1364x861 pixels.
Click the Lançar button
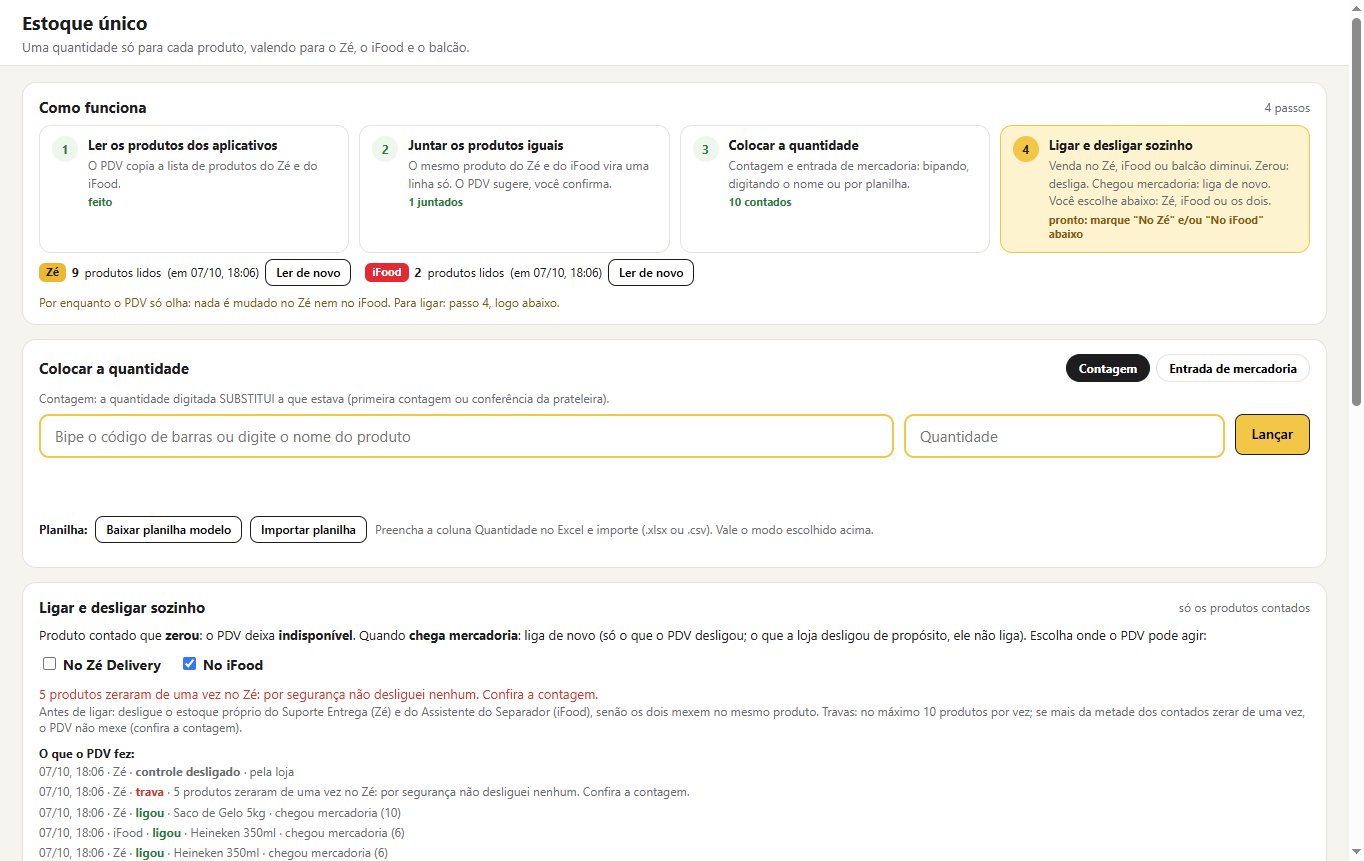click(1272, 435)
